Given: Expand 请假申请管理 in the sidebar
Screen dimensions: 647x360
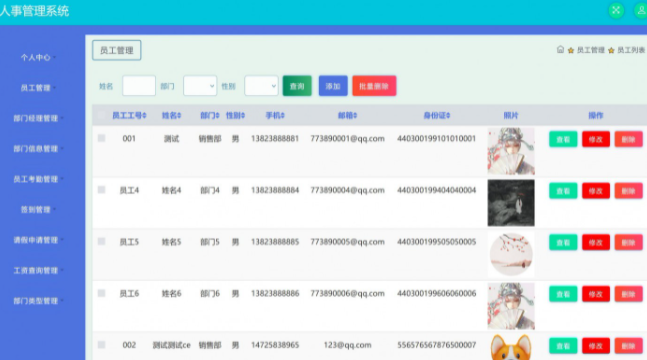Looking at the screenshot, I should click(x=38, y=240).
